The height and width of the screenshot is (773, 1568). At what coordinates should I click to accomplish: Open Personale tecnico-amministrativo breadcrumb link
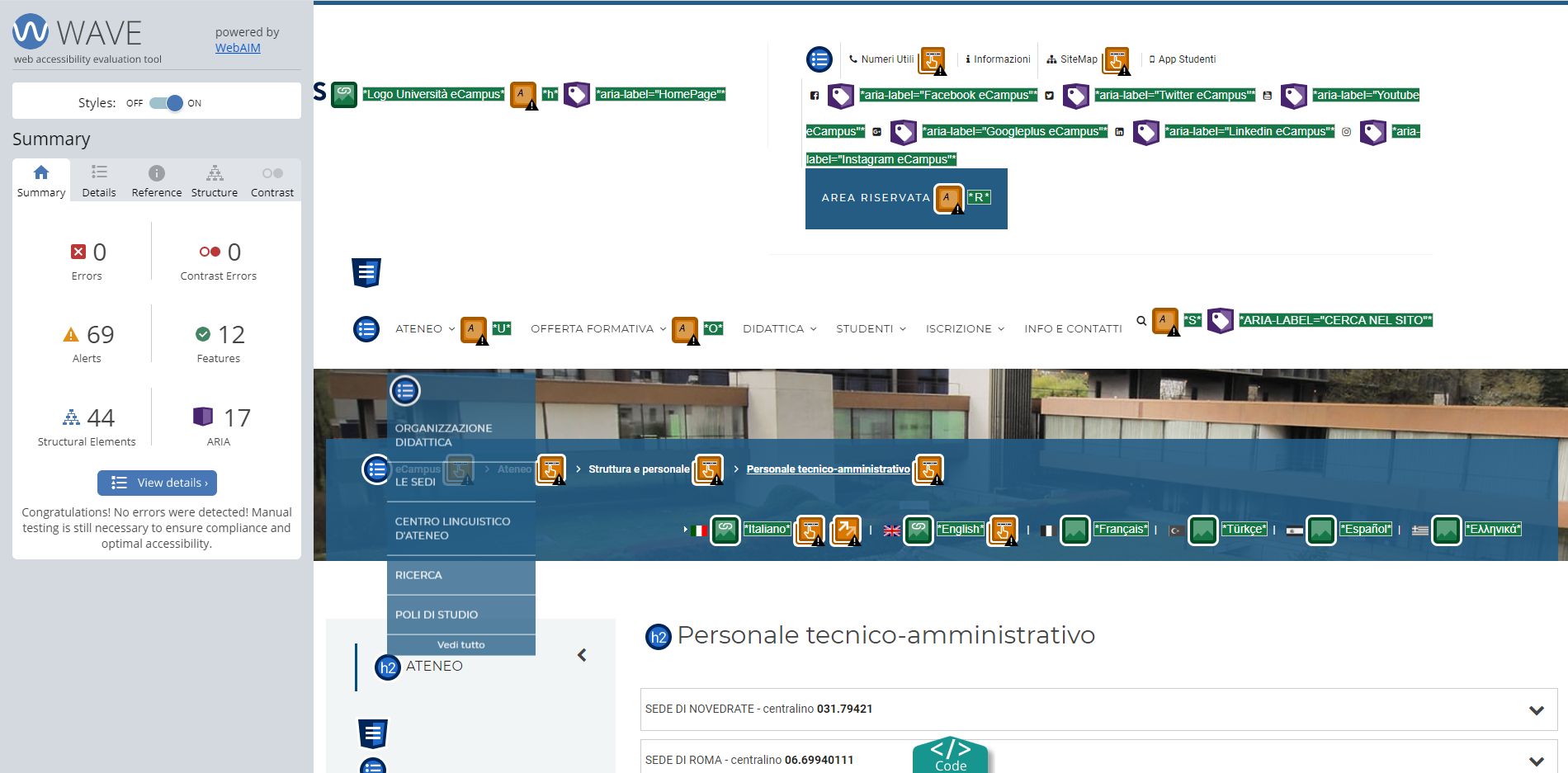click(828, 469)
